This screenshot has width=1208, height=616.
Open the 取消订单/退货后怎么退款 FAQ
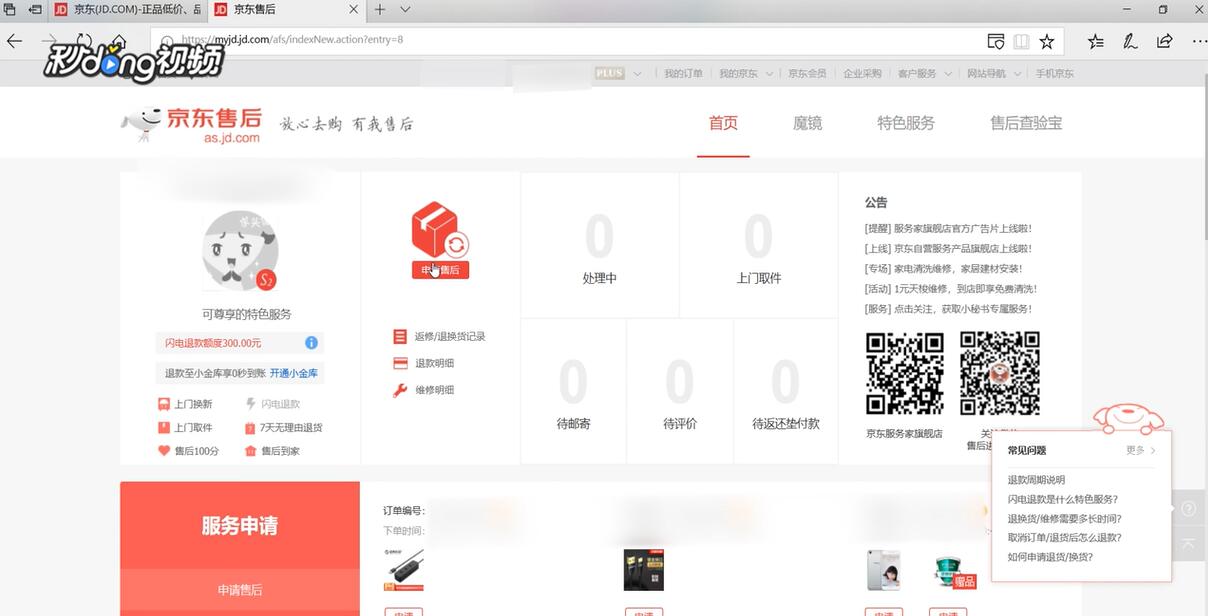[1065, 537]
